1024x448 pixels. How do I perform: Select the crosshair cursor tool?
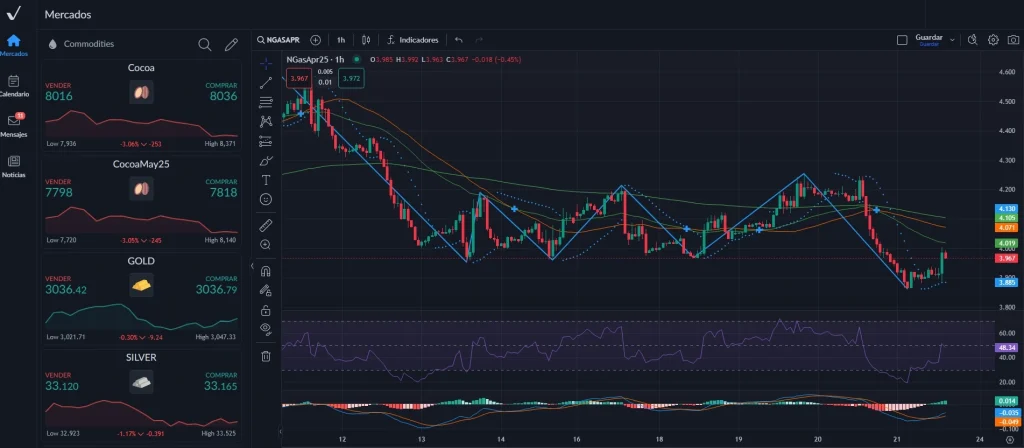[x=266, y=63]
